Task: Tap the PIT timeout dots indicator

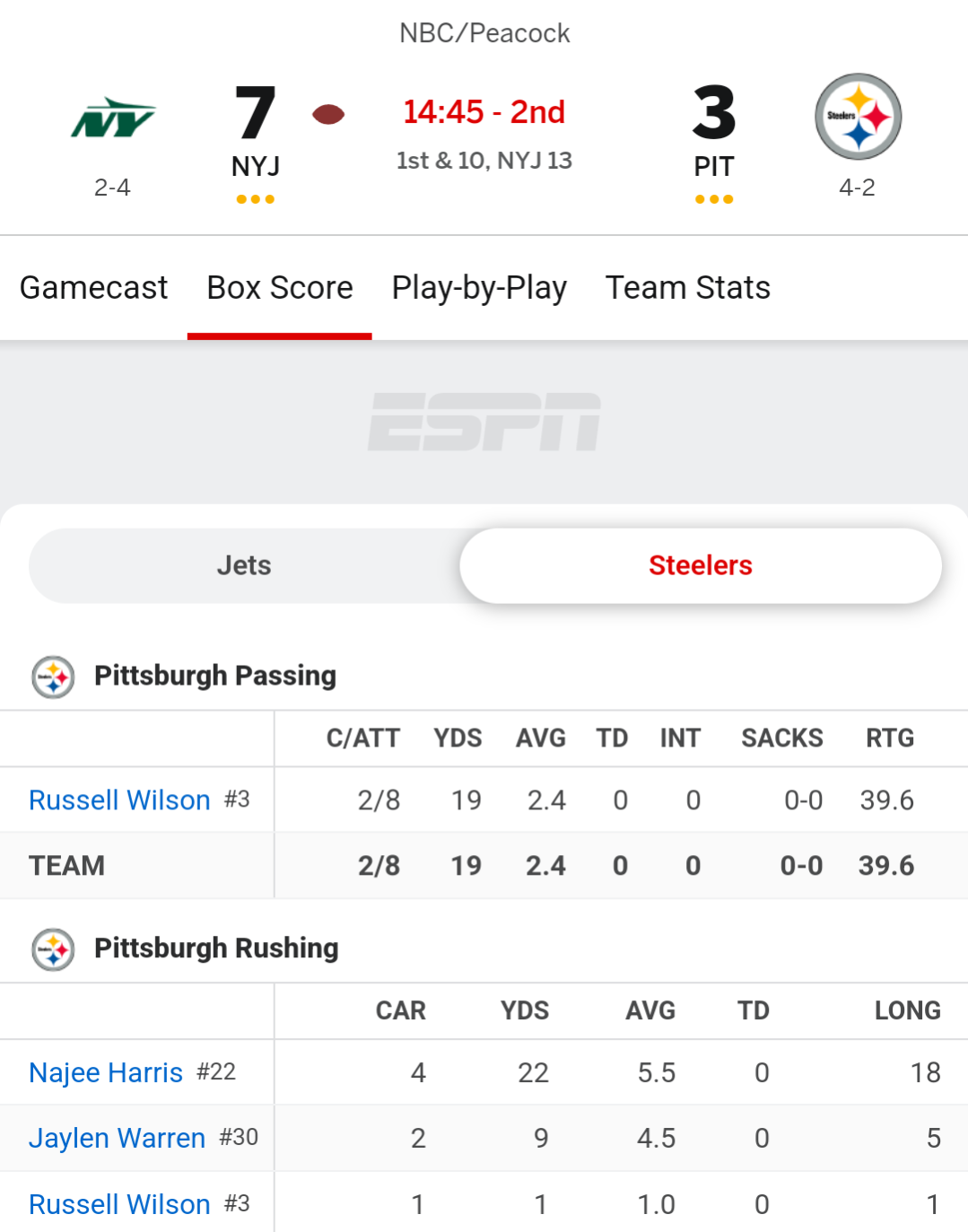Action: (714, 199)
